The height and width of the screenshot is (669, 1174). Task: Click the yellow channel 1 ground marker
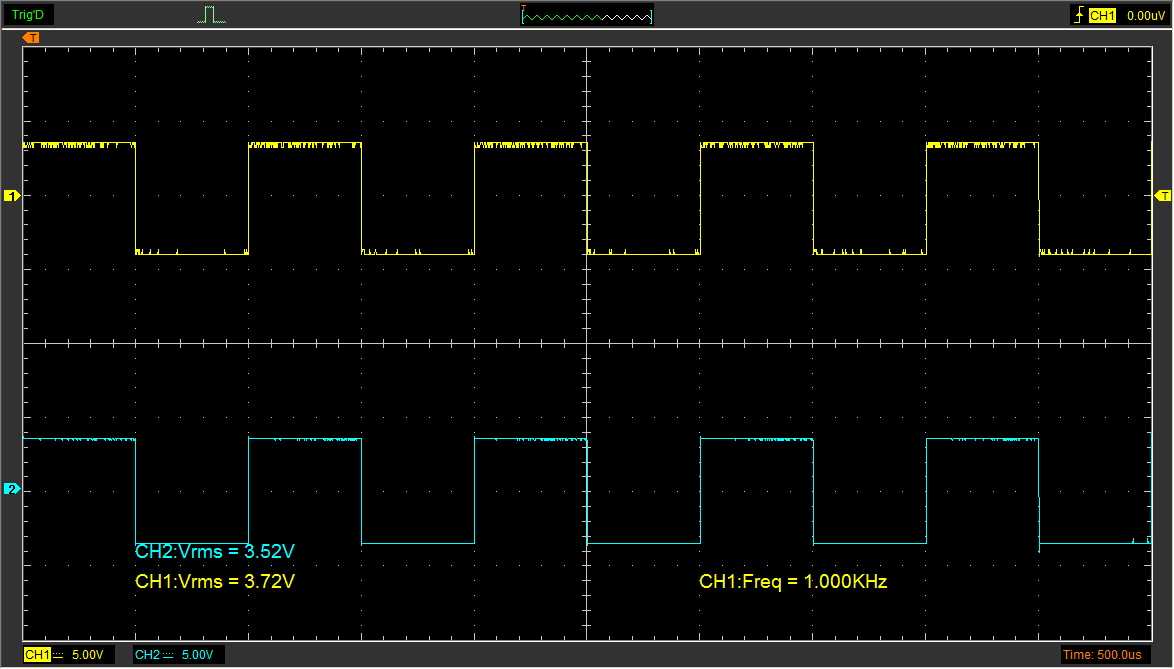click(12, 196)
